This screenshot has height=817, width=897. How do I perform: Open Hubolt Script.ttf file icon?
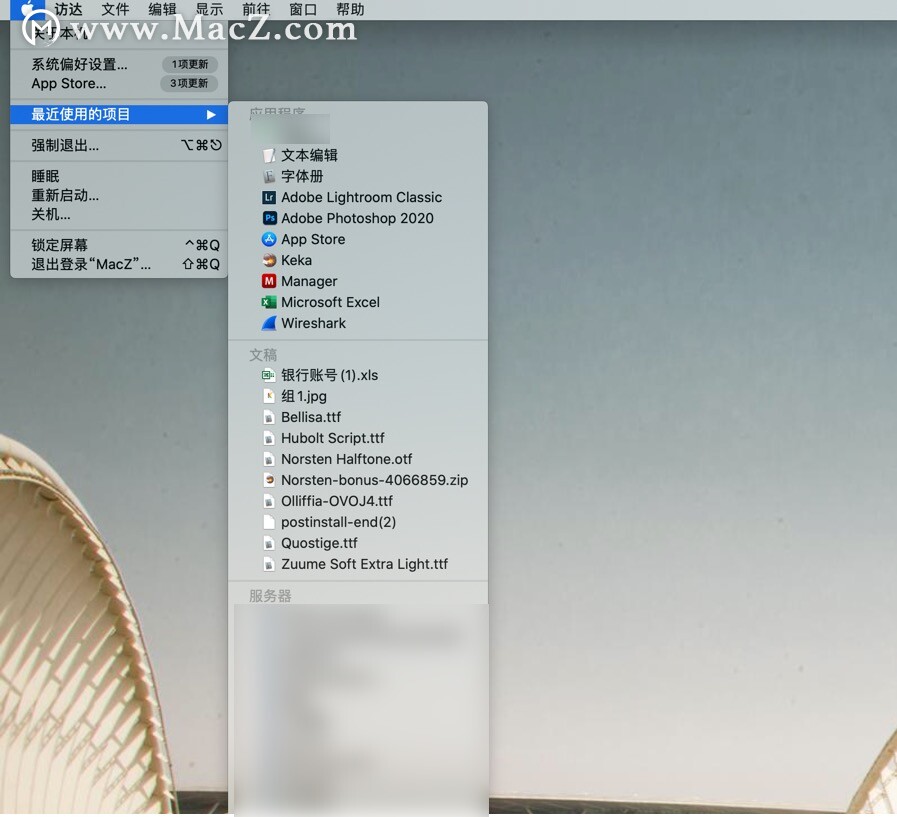(269, 438)
